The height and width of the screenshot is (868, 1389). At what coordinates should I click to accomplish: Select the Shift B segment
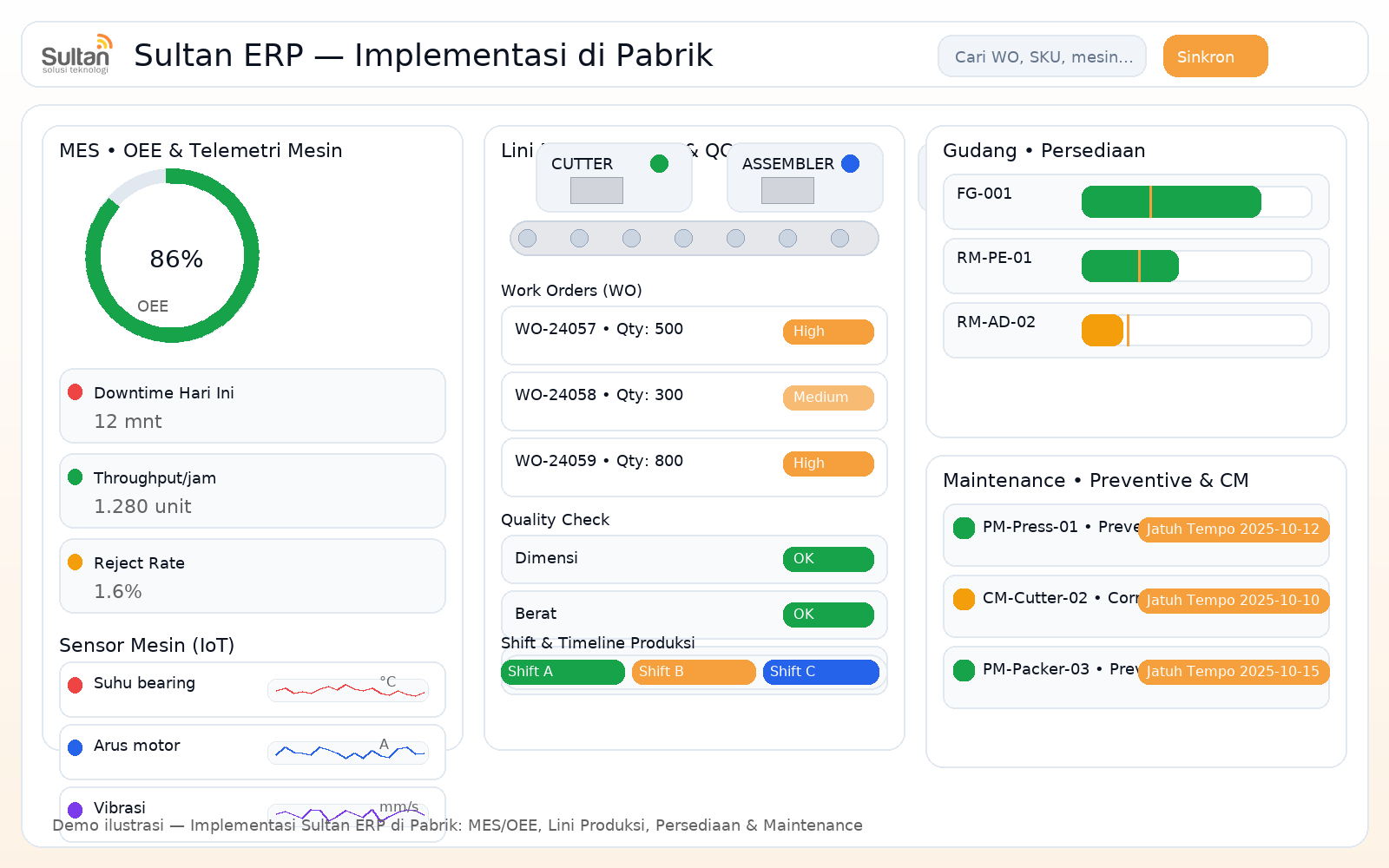click(x=693, y=671)
